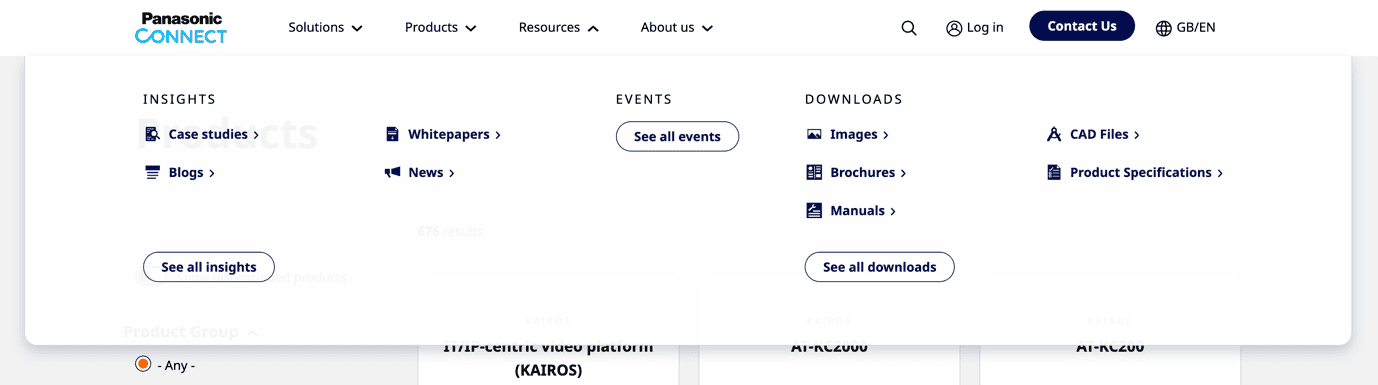Expand the About us menu
The image size is (1378, 385).
click(677, 28)
